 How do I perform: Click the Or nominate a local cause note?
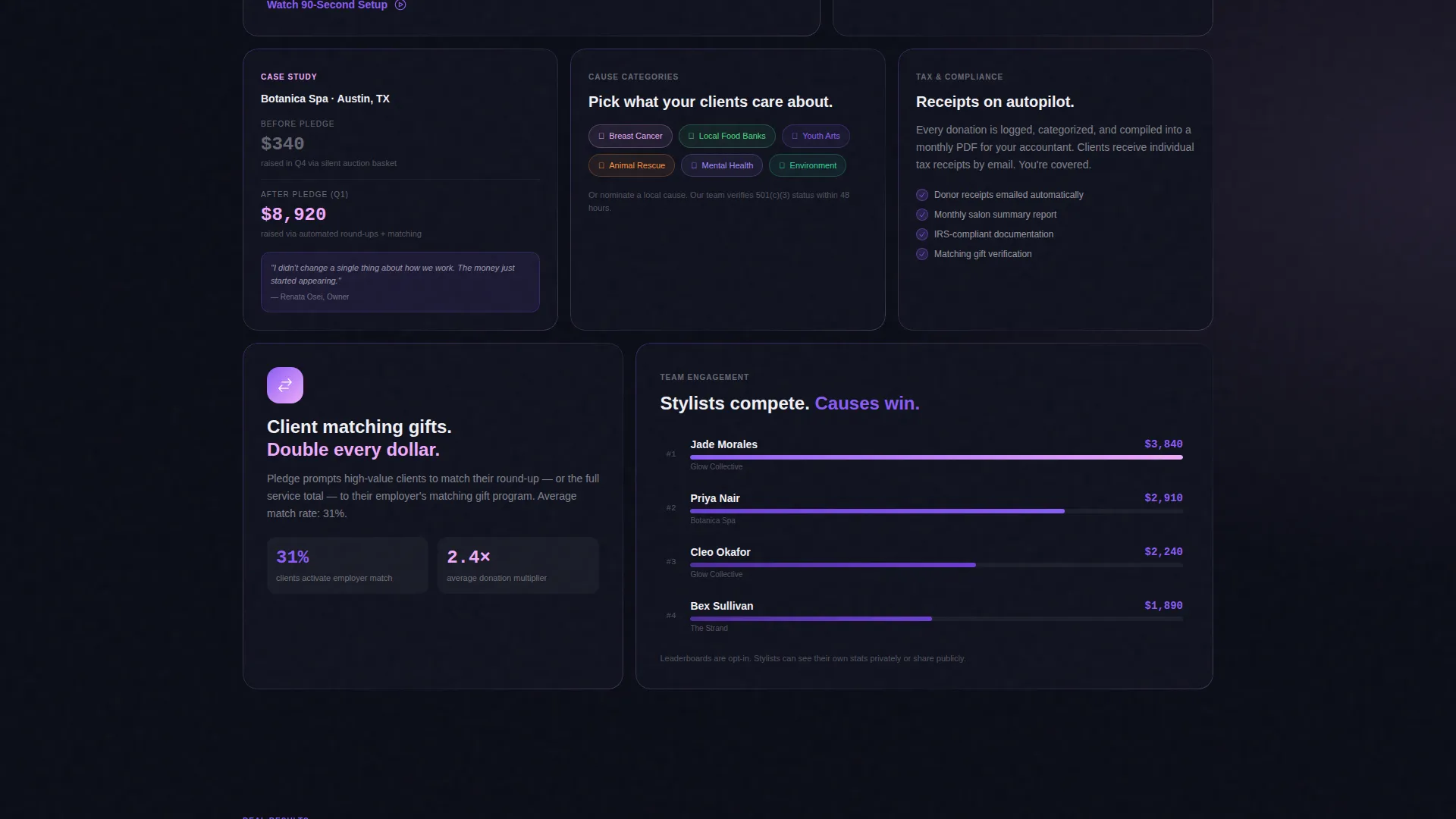(x=719, y=202)
